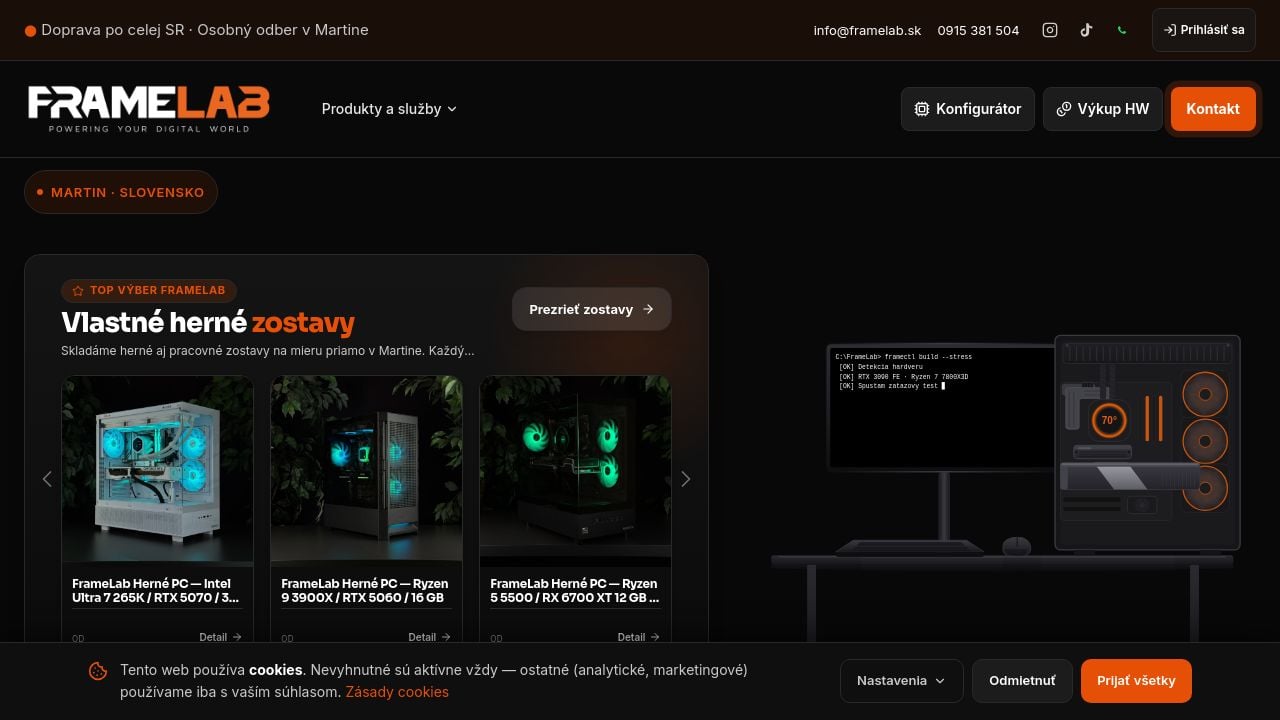Click the orange Kontakt button
Viewport: 1280px width, 720px height.
coord(1213,109)
